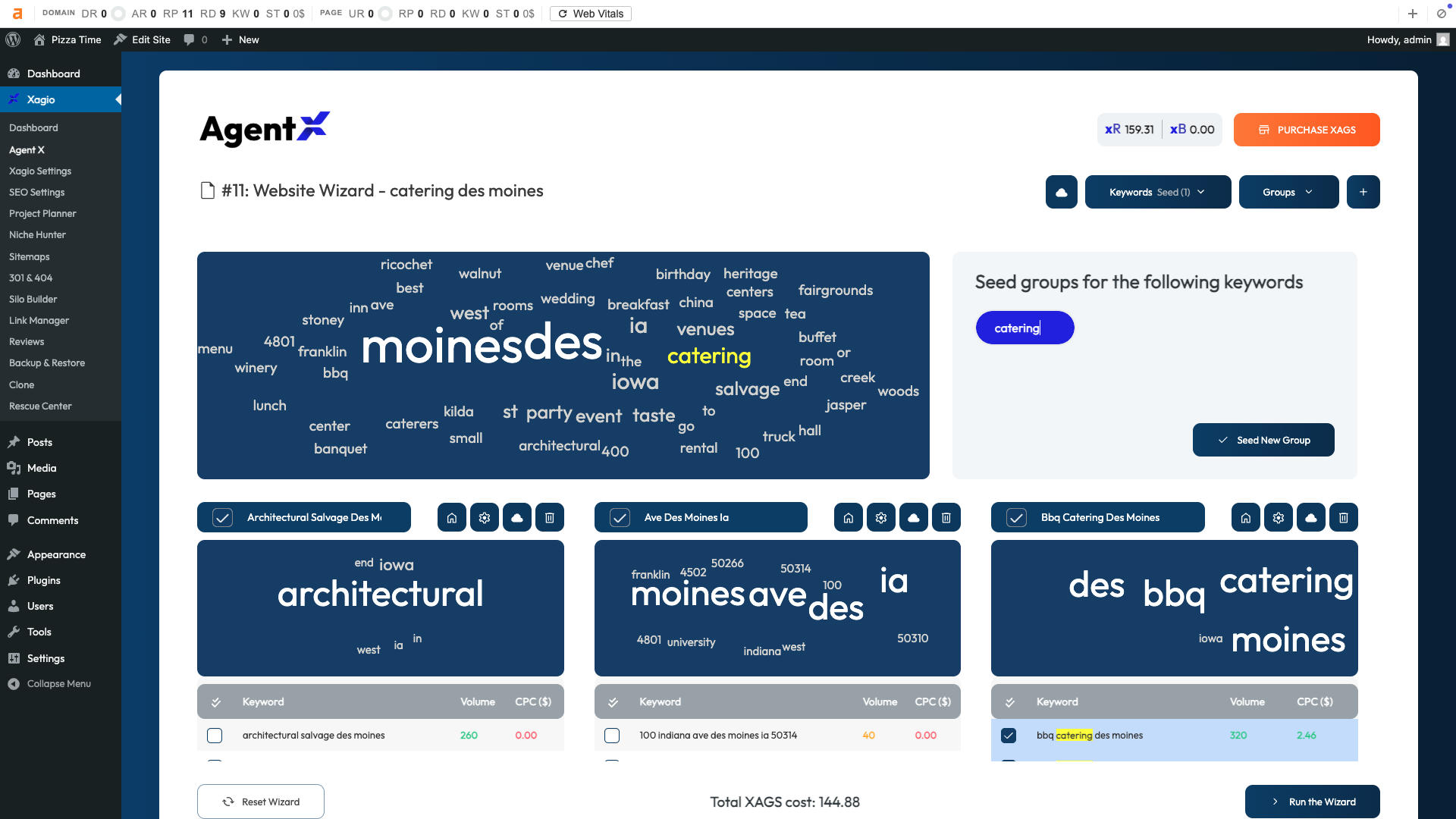The height and width of the screenshot is (819, 1456).
Task: Open settings gear for Architectural Salvage group
Action: point(485,518)
